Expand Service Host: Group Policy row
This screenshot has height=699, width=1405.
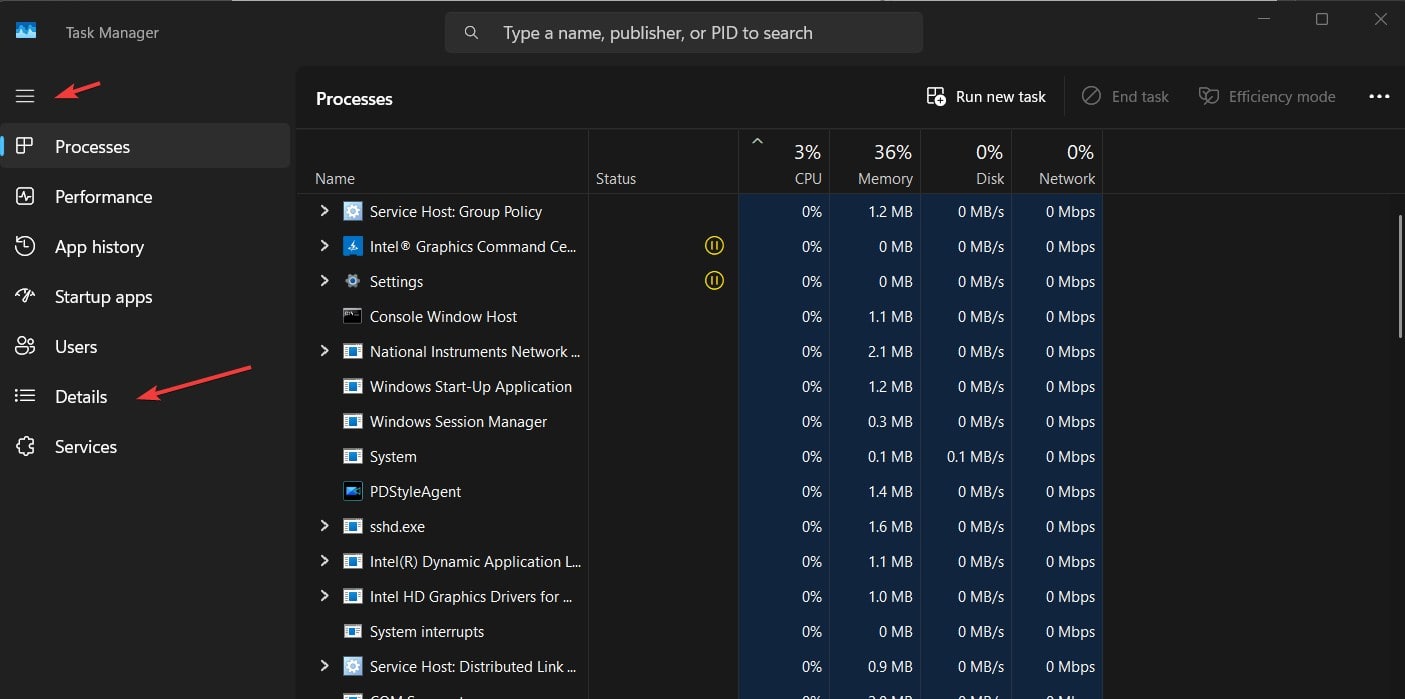(x=324, y=211)
